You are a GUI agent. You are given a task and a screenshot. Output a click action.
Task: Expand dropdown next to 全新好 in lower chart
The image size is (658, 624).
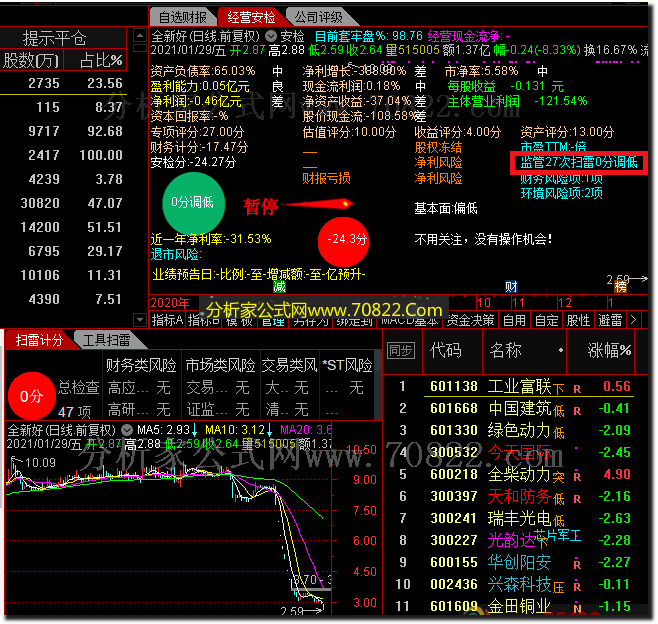(x=127, y=430)
